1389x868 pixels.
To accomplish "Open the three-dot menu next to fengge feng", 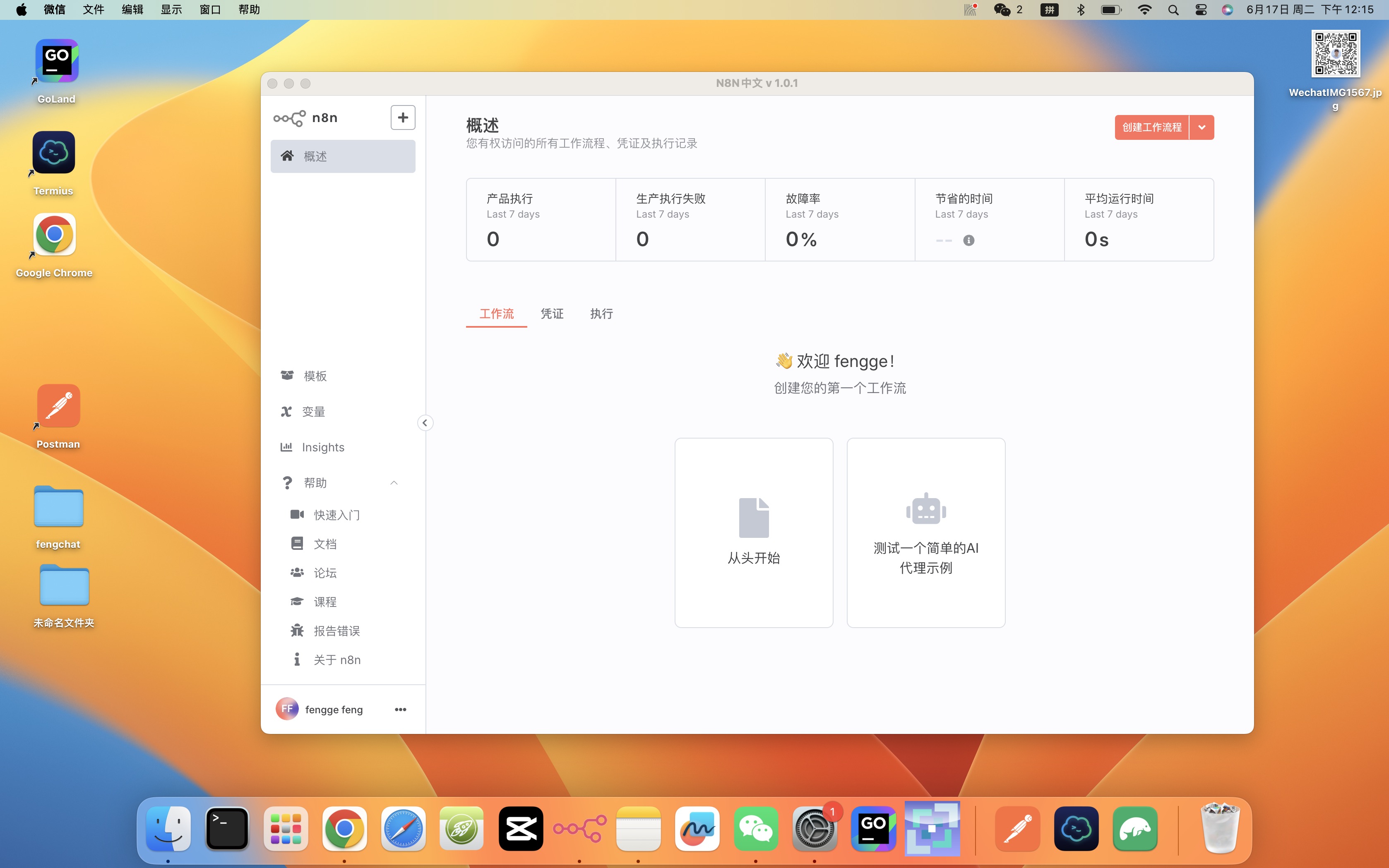I will pyautogui.click(x=401, y=710).
